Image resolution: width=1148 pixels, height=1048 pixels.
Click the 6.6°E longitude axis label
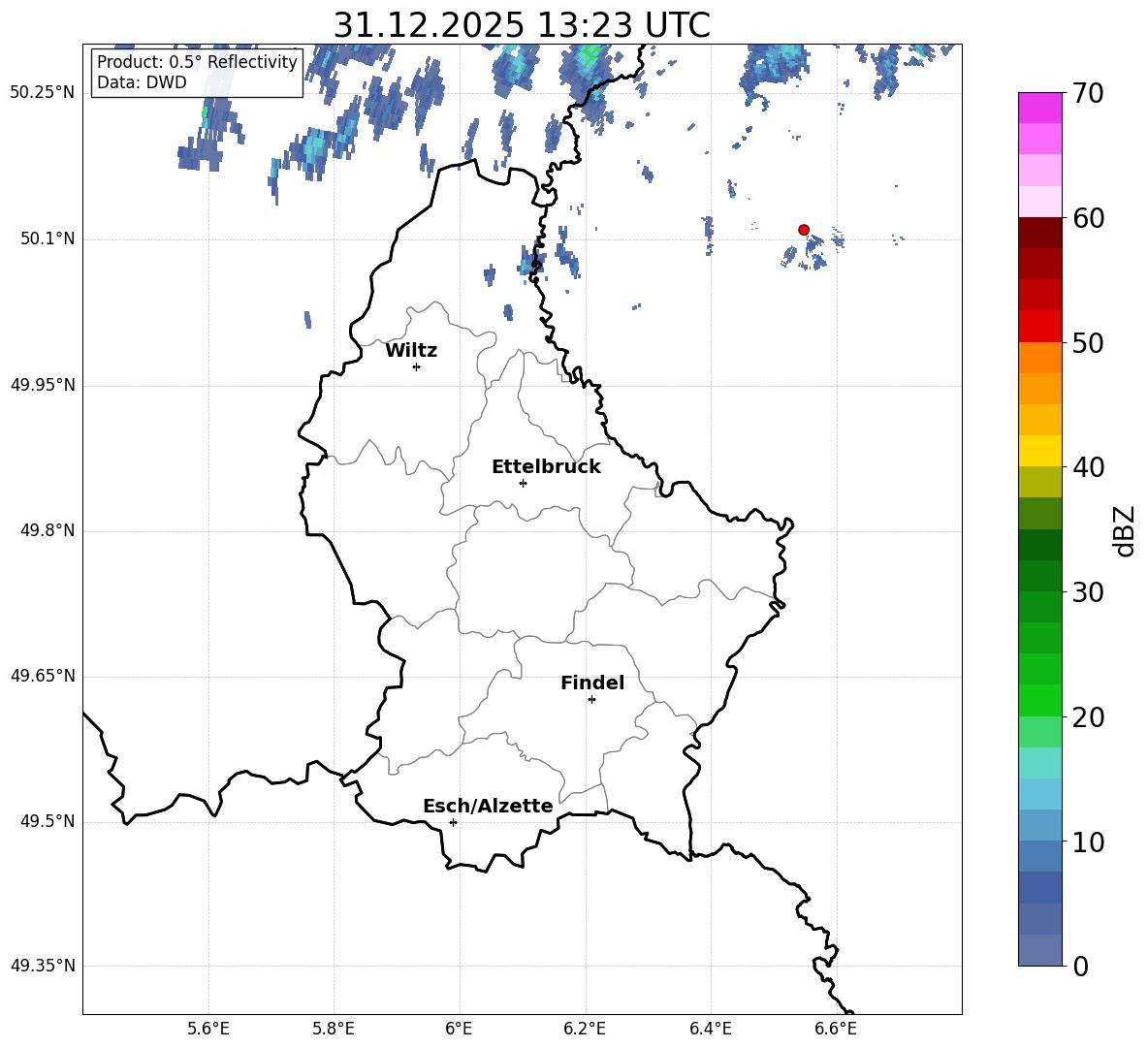point(836,1029)
